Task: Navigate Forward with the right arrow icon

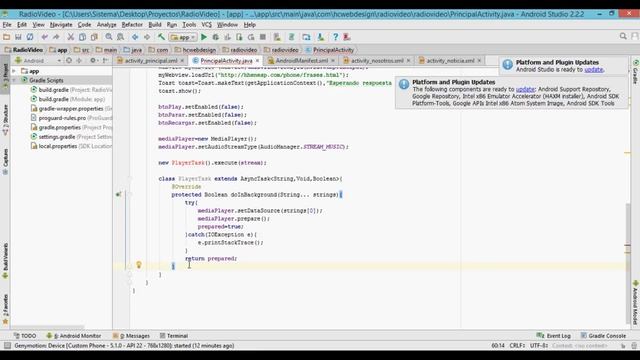Action: pos(147,37)
